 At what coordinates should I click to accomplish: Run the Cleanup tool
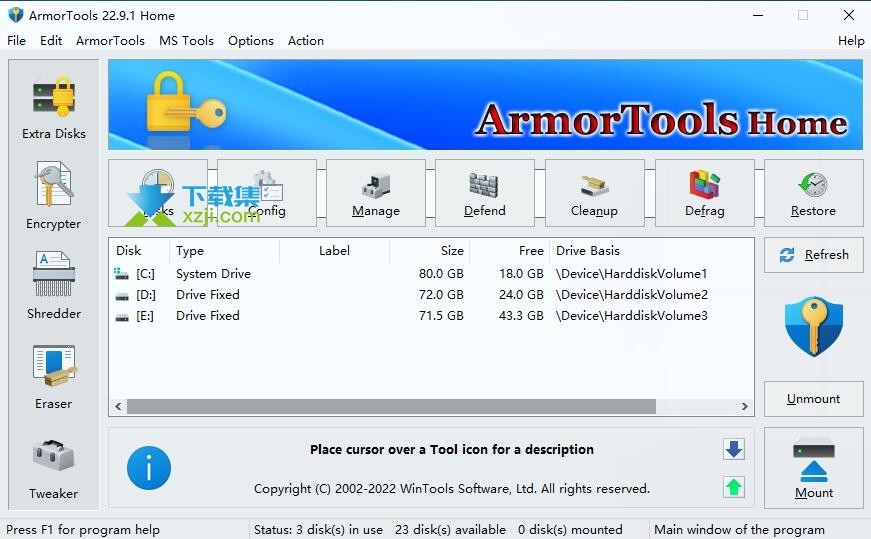[594, 193]
